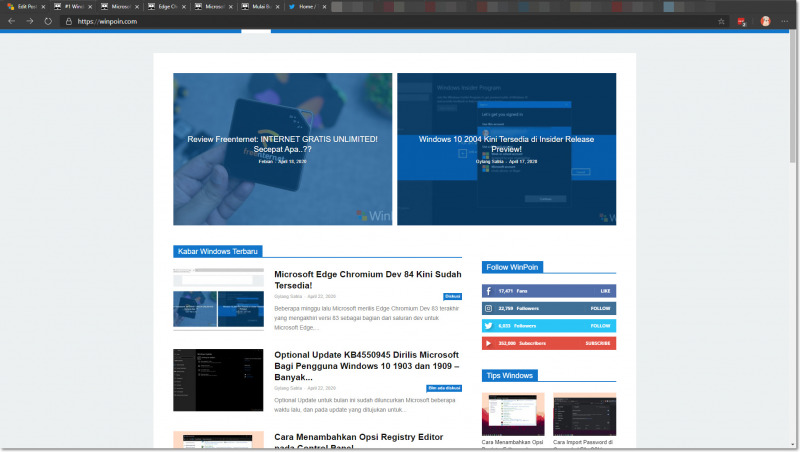The image size is (800, 452).
Task: Open Cara Import Password tip thumbnail
Action: [x=585, y=414]
